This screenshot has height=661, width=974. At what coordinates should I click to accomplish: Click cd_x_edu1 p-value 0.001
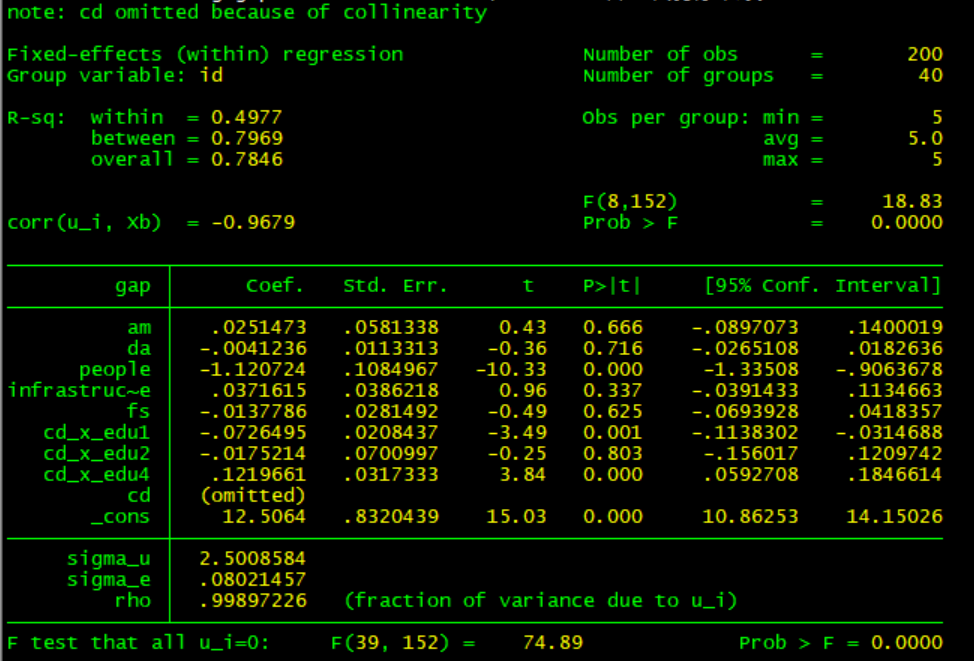[612, 432]
